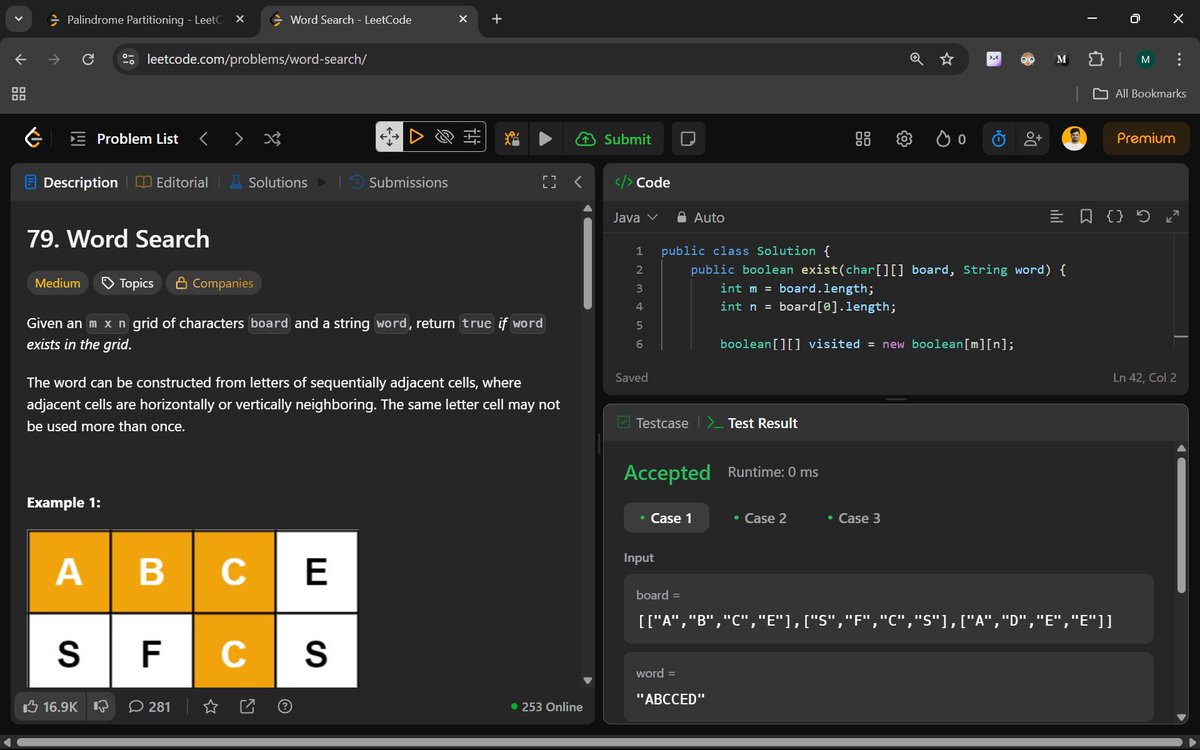This screenshot has width=1200, height=750.
Task: Pick a random problem with shuffle icon
Action: (x=272, y=139)
